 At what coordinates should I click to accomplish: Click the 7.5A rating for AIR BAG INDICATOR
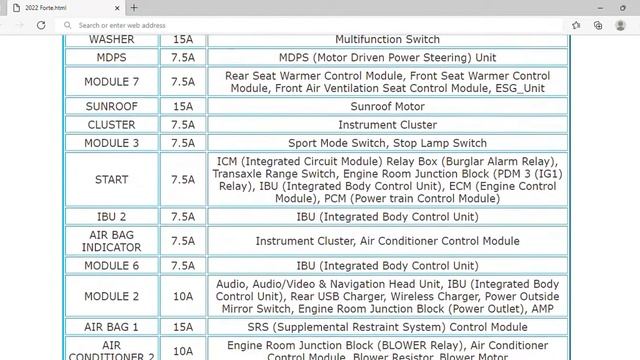(x=183, y=241)
